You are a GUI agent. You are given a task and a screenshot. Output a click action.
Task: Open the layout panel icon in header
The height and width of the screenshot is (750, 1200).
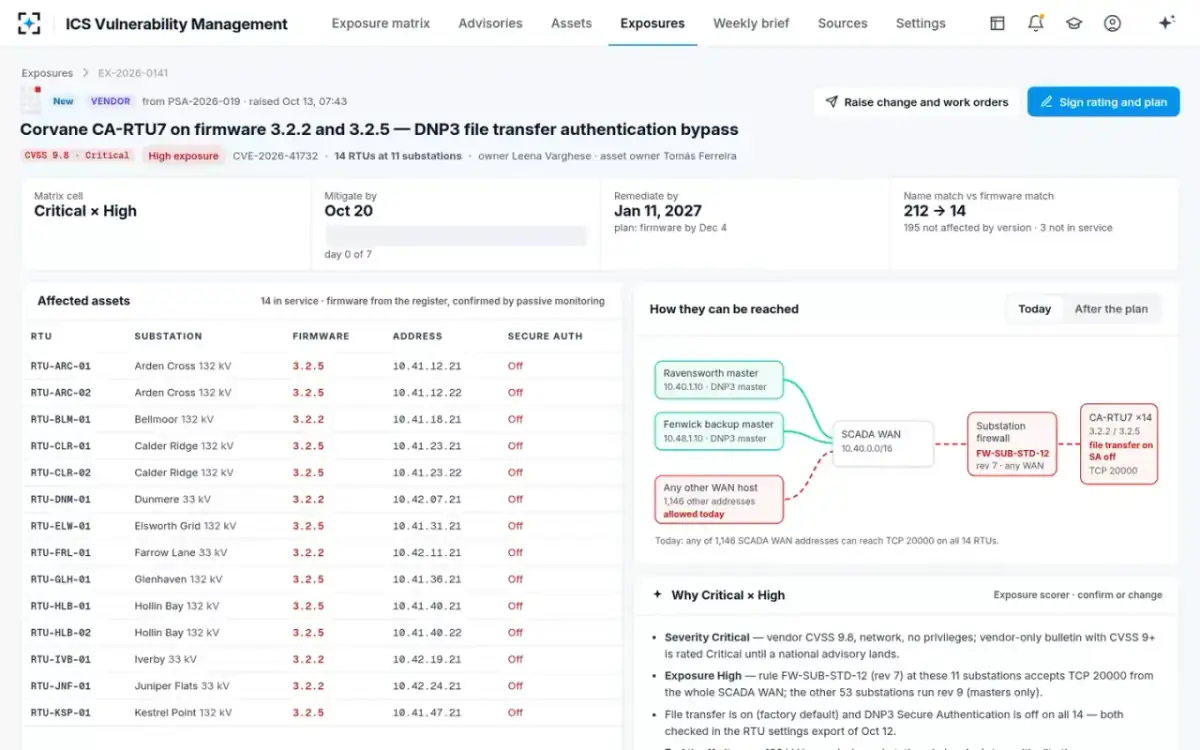pyautogui.click(x=997, y=23)
